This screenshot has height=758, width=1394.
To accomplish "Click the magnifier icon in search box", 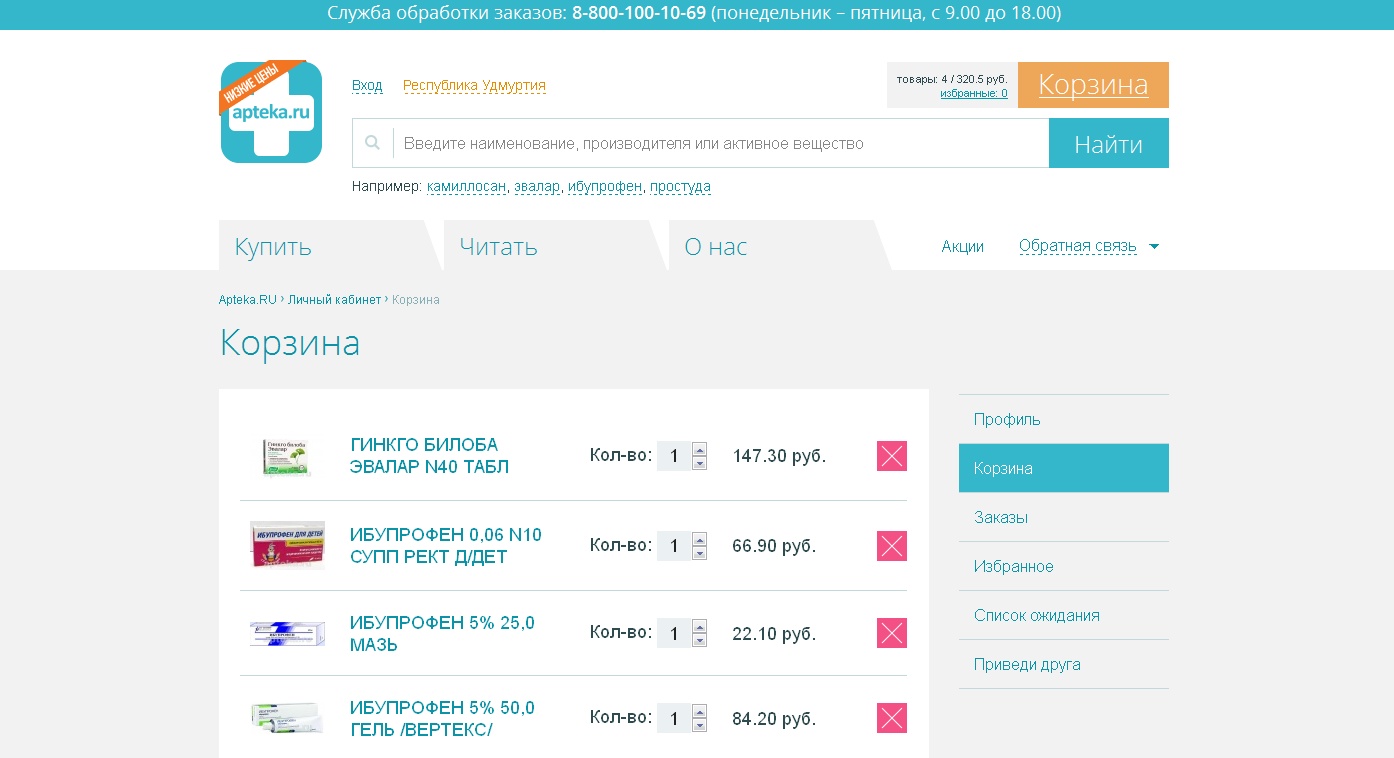I will pos(372,143).
